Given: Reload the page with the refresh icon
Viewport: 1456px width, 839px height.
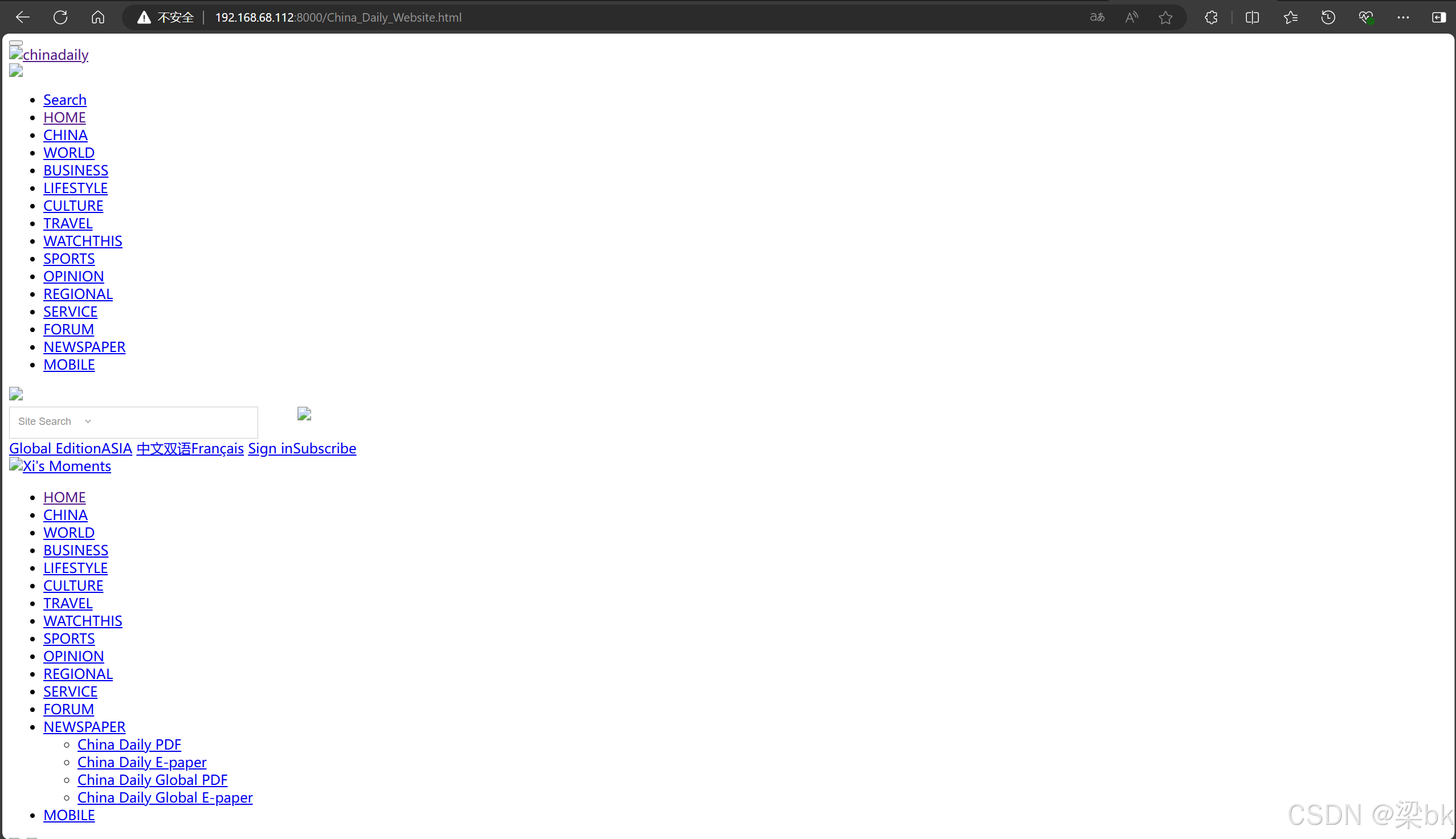Looking at the screenshot, I should [x=60, y=17].
